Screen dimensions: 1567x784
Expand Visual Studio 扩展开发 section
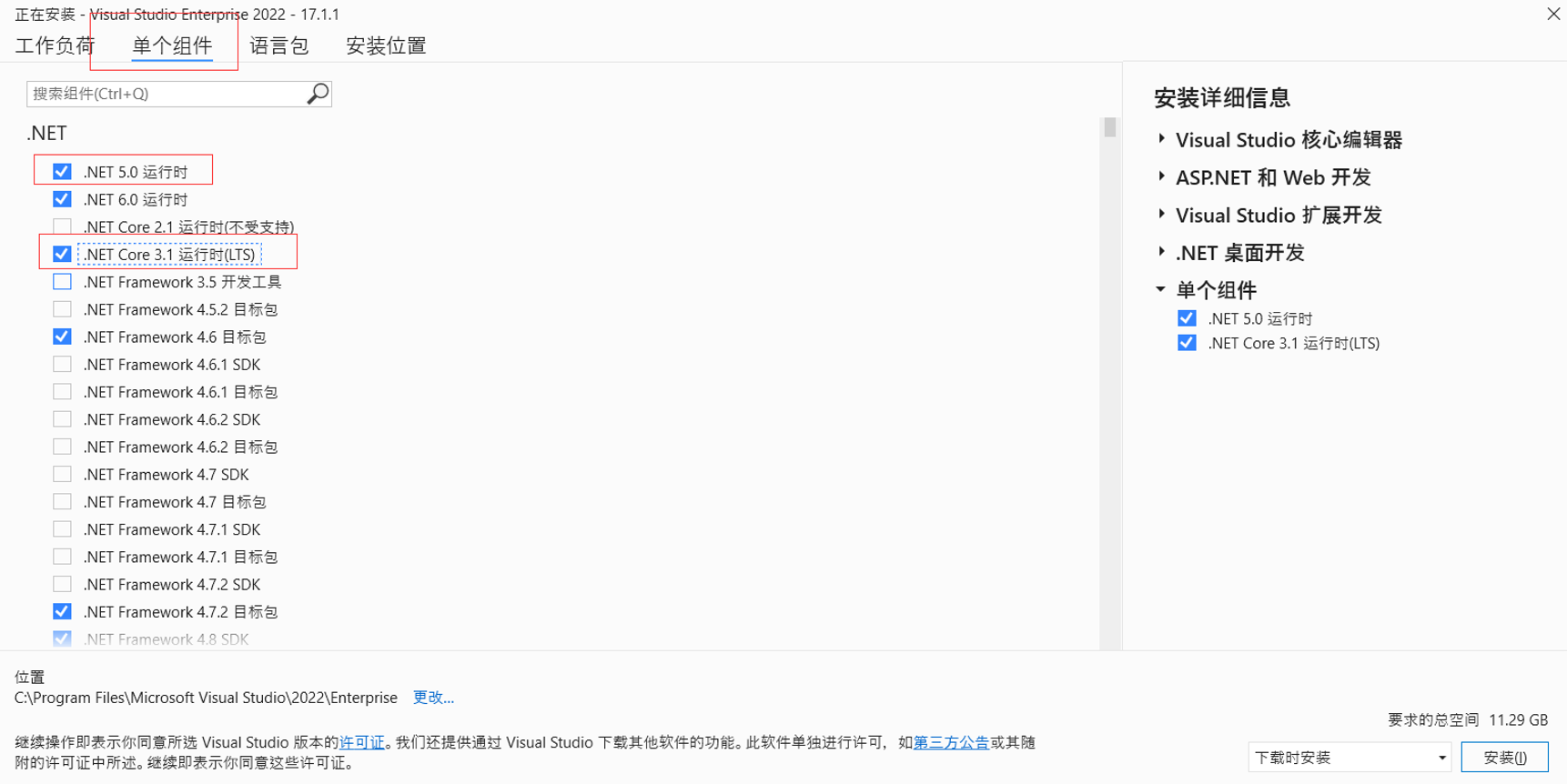tap(1162, 215)
